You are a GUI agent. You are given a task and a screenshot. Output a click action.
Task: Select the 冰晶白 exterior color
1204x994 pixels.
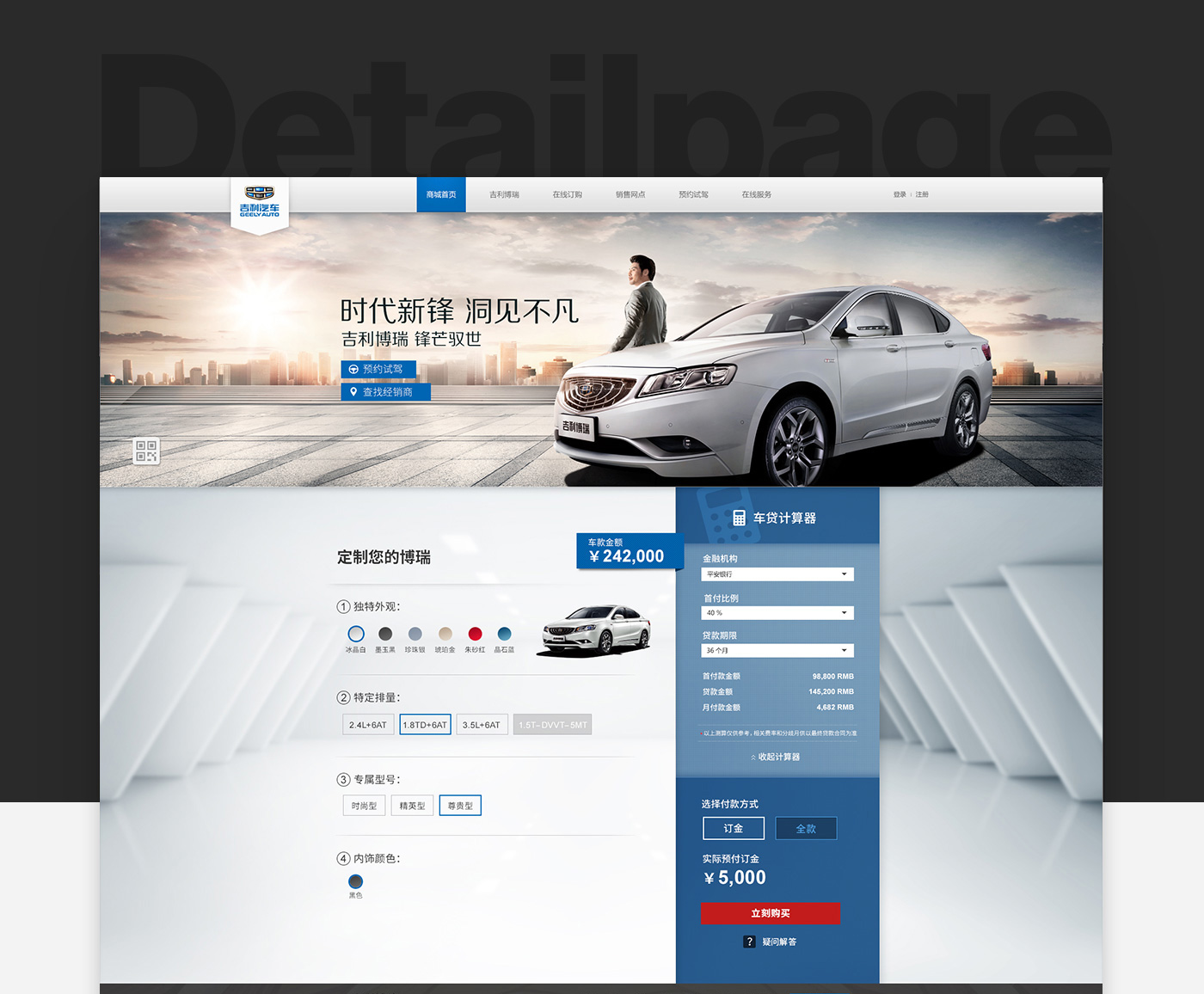point(356,634)
